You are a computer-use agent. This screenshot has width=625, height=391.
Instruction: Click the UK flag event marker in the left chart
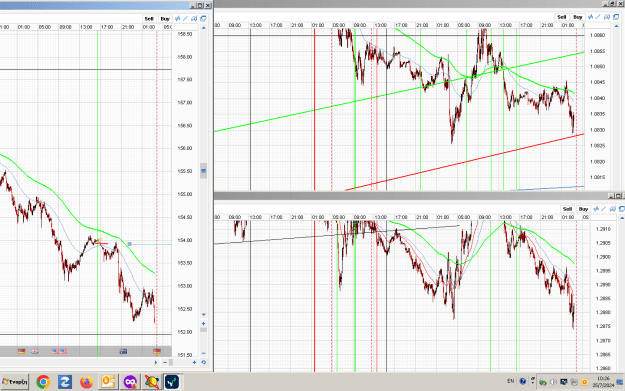[35, 351]
